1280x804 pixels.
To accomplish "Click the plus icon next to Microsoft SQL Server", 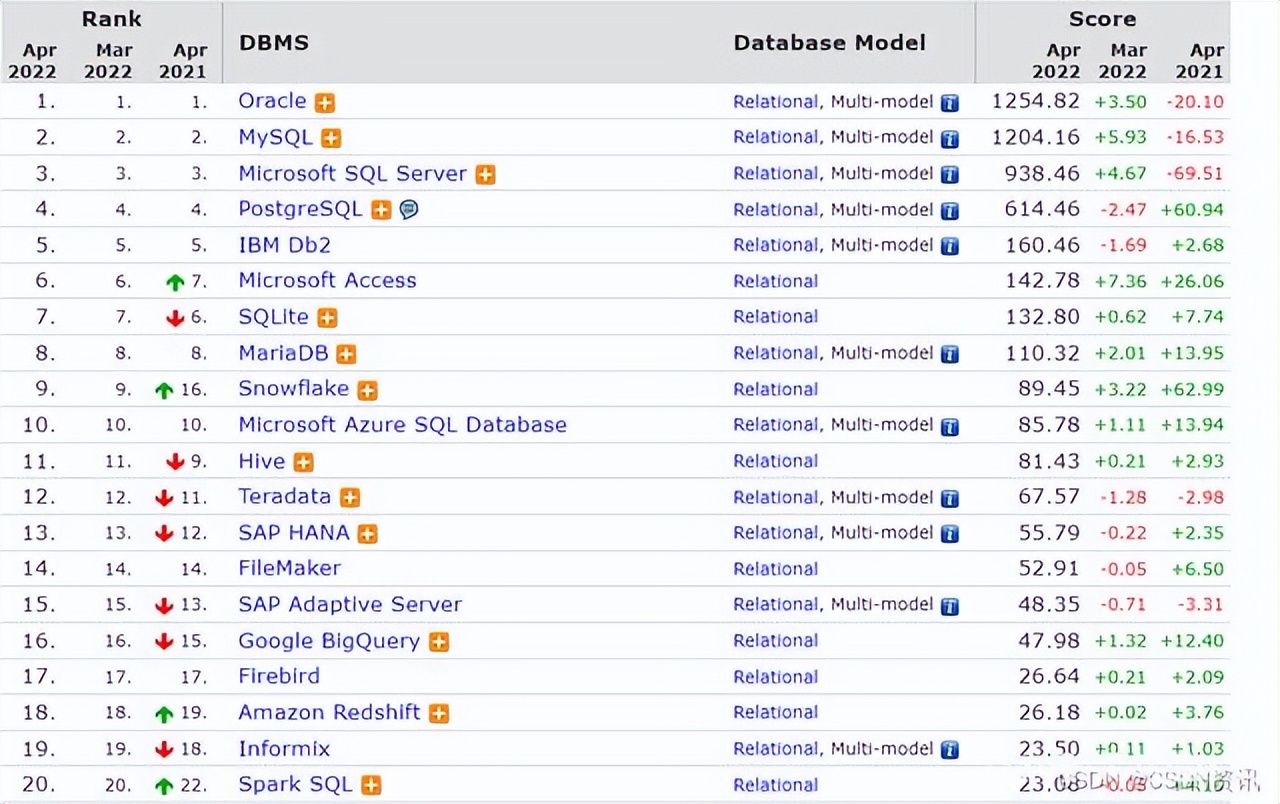I will pyautogui.click(x=485, y=175).
